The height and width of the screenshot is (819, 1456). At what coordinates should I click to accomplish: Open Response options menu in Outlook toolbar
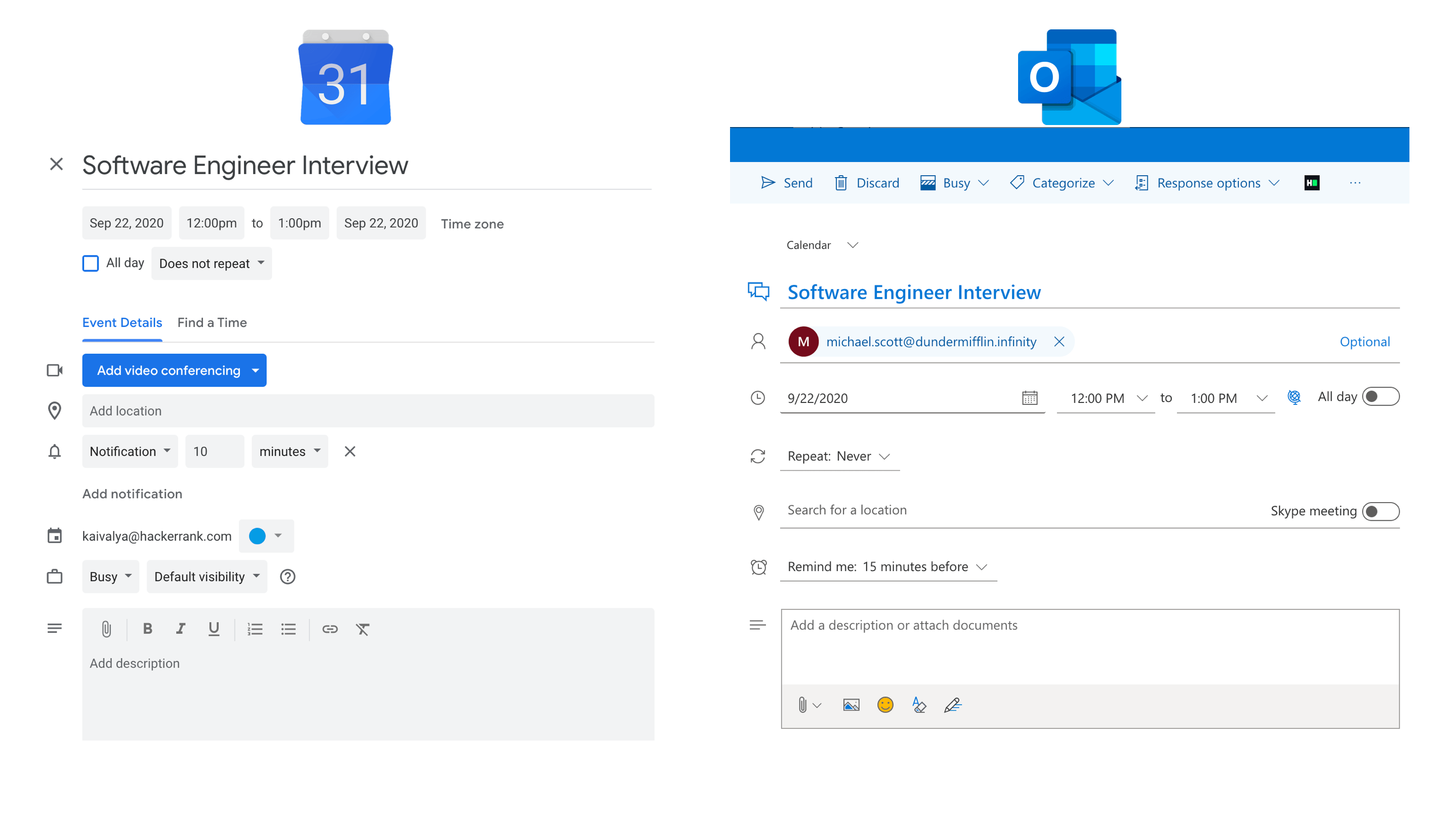pyautogui.click(x=1207, y=183)
